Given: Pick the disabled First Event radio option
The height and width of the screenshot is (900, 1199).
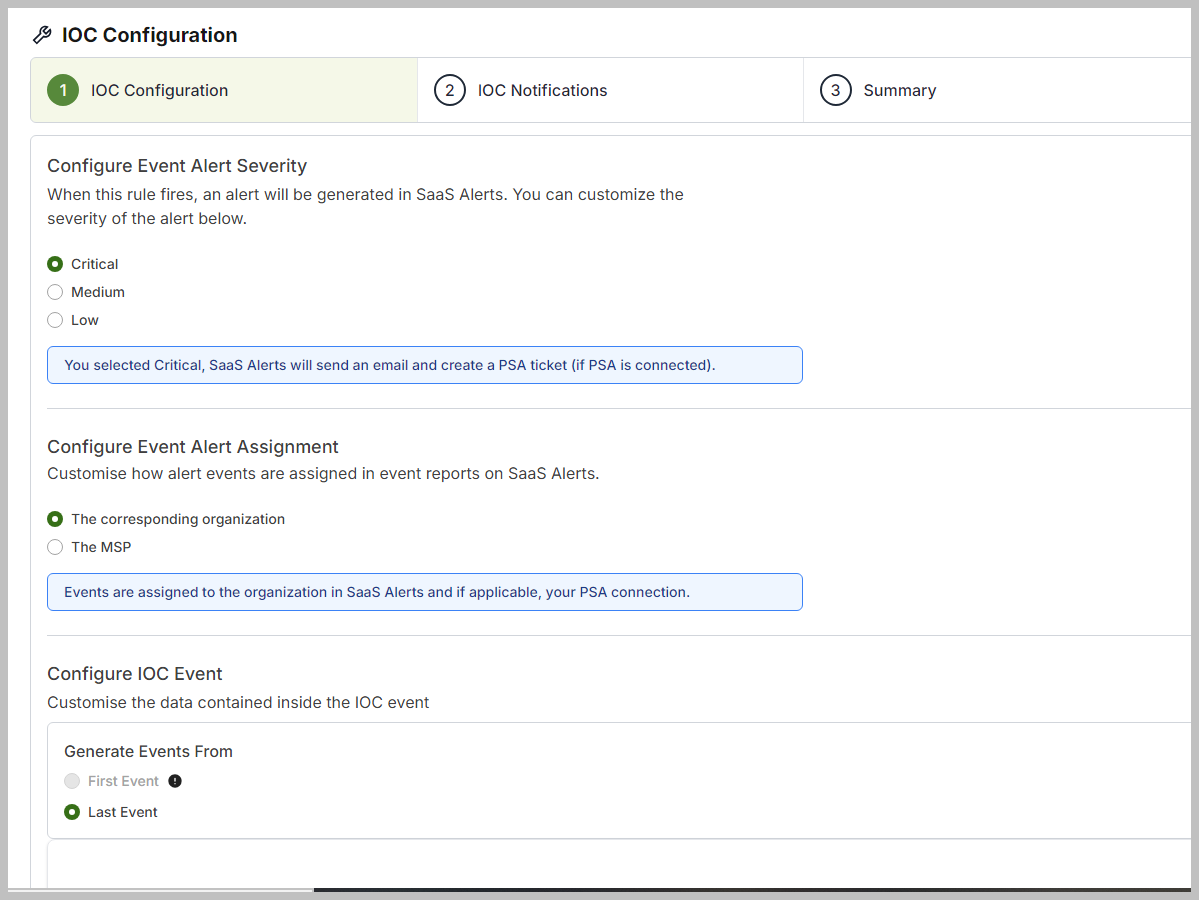Looking at the screenshot, I should 72,781.
